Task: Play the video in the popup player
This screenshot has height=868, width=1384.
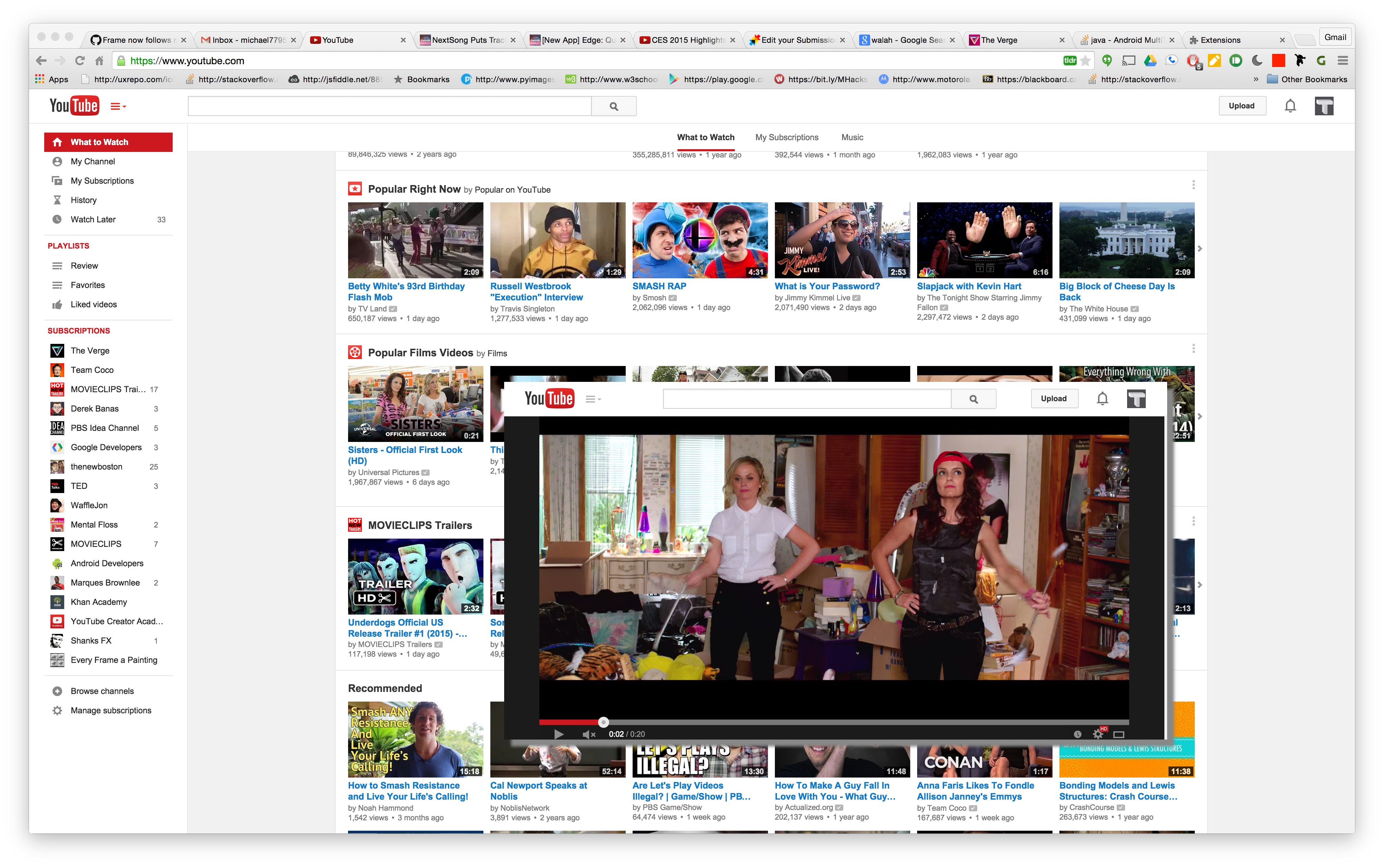Action: pyautogui.click(x=558, y=734)
